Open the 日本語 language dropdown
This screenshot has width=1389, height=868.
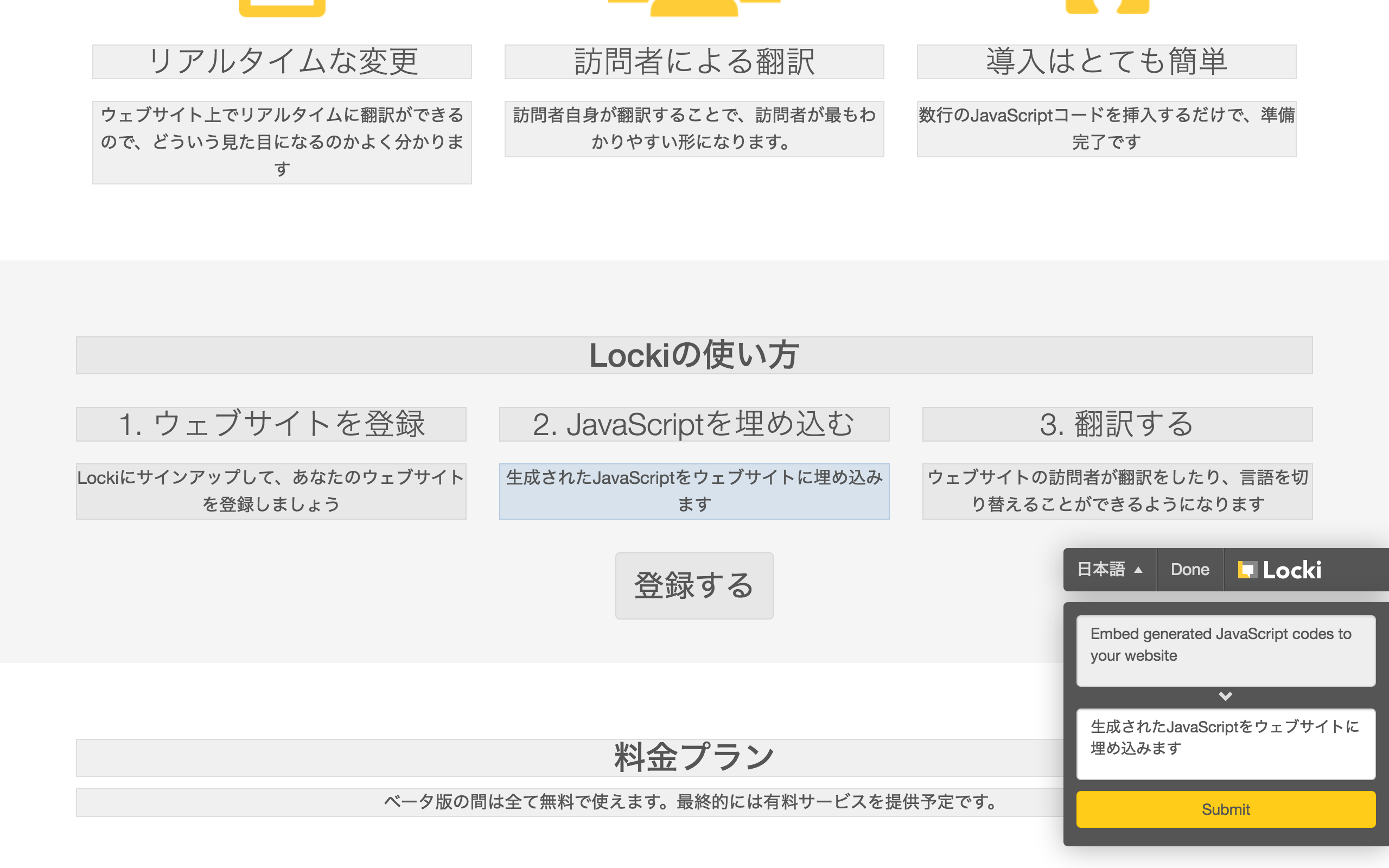tap(1109, 570)
